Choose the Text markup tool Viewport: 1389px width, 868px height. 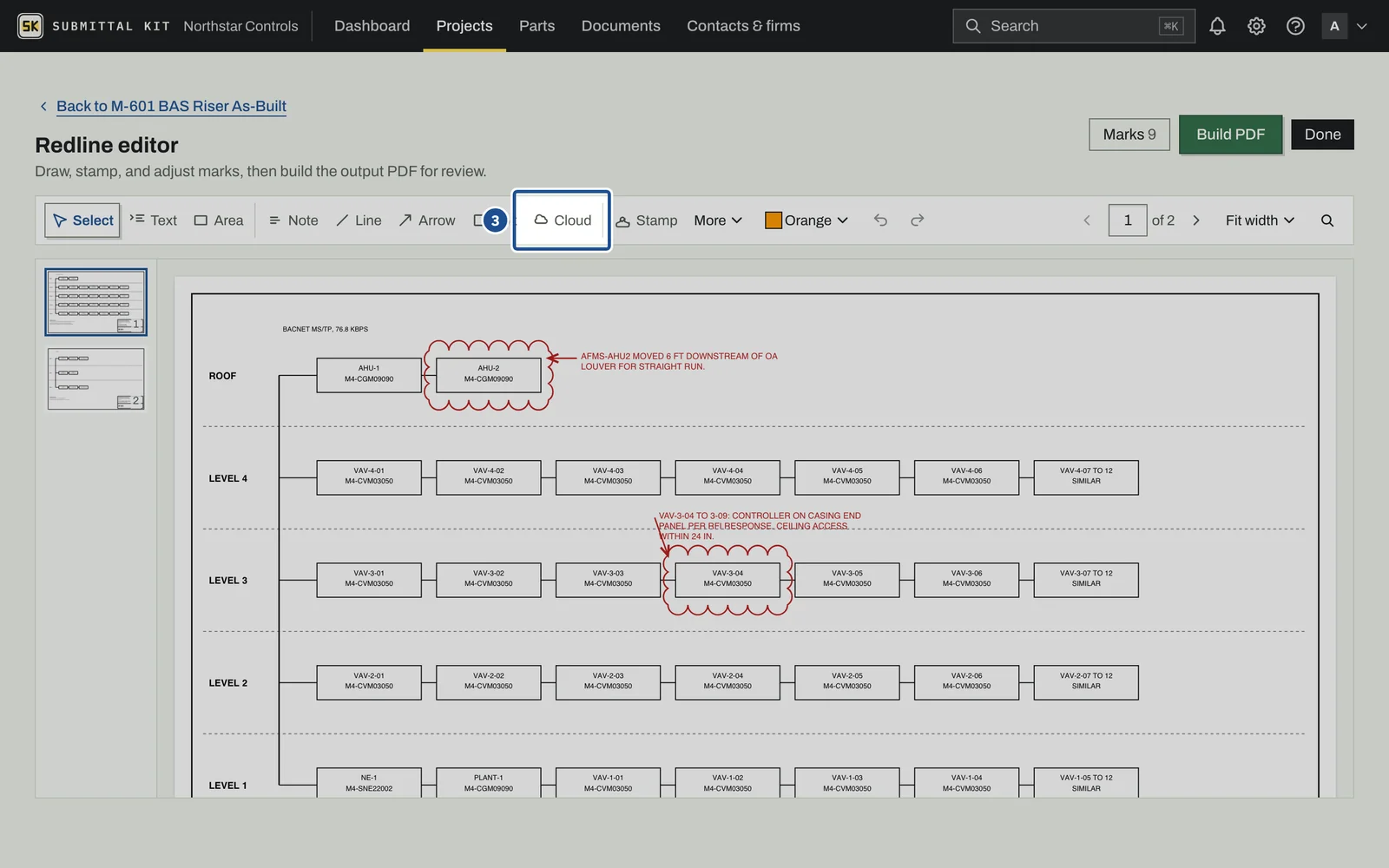pos(154,220)
